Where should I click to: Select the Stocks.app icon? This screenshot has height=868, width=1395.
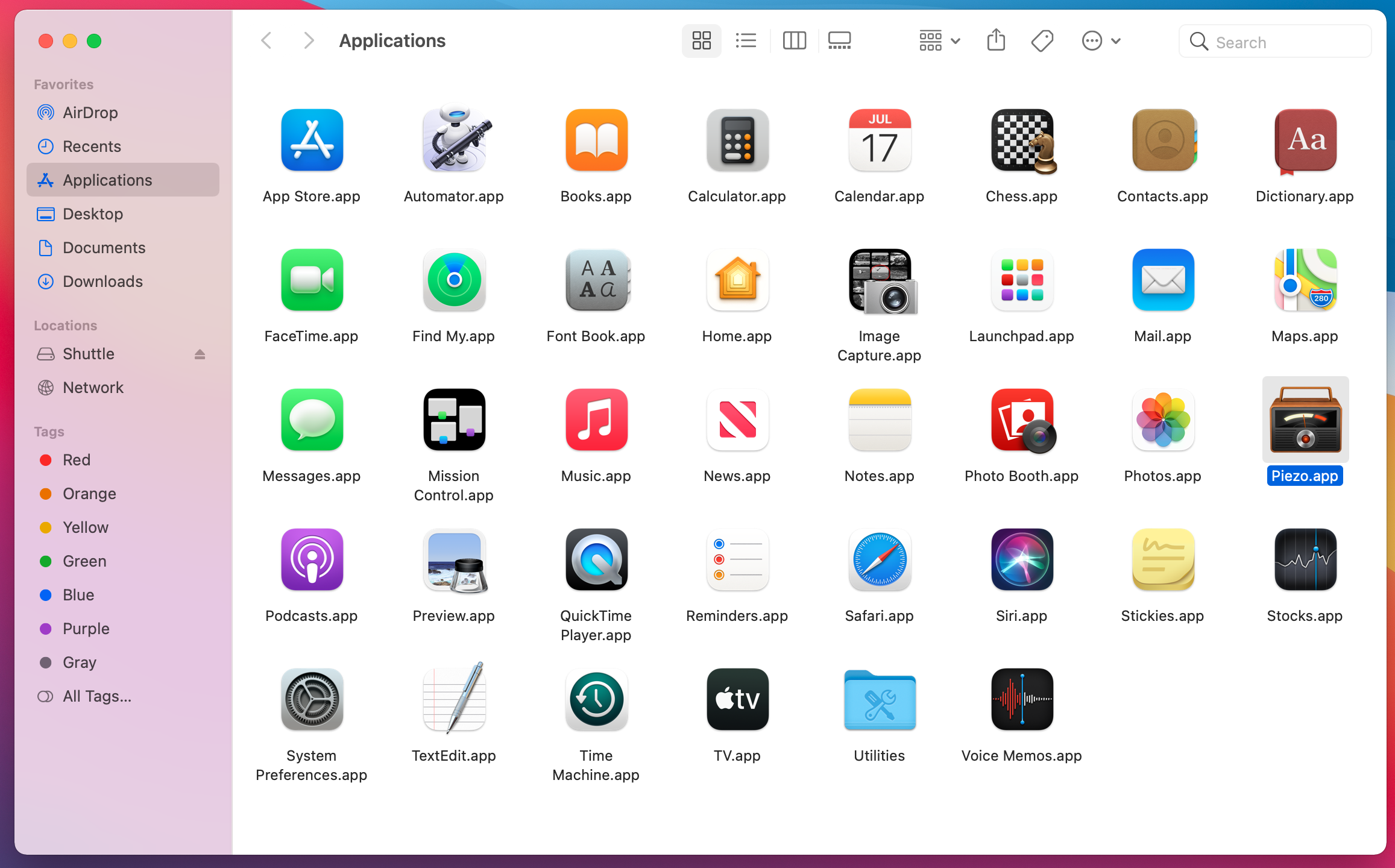1305,559
